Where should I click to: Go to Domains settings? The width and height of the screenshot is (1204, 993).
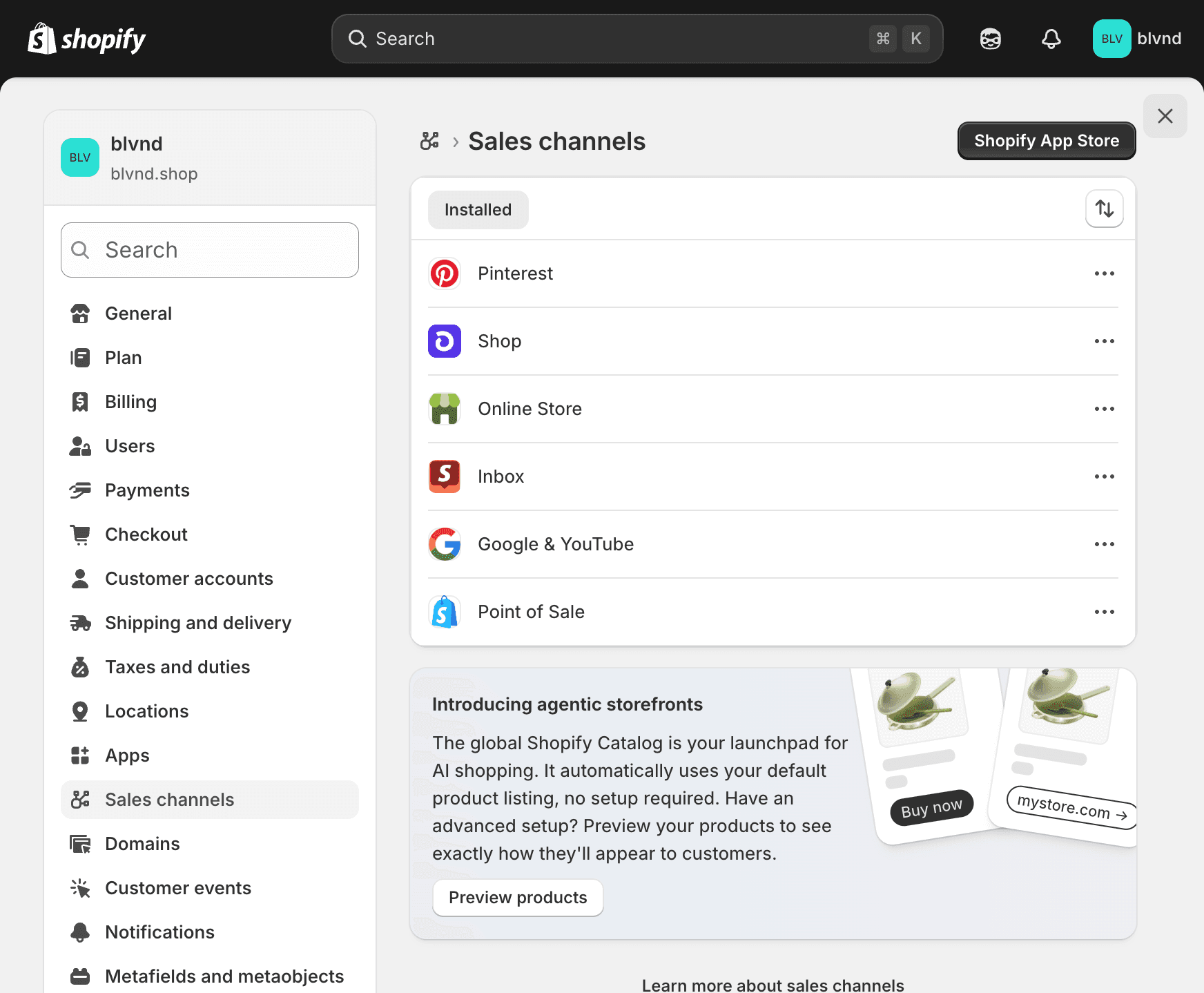pyautogui.click(x=210, y=844)
